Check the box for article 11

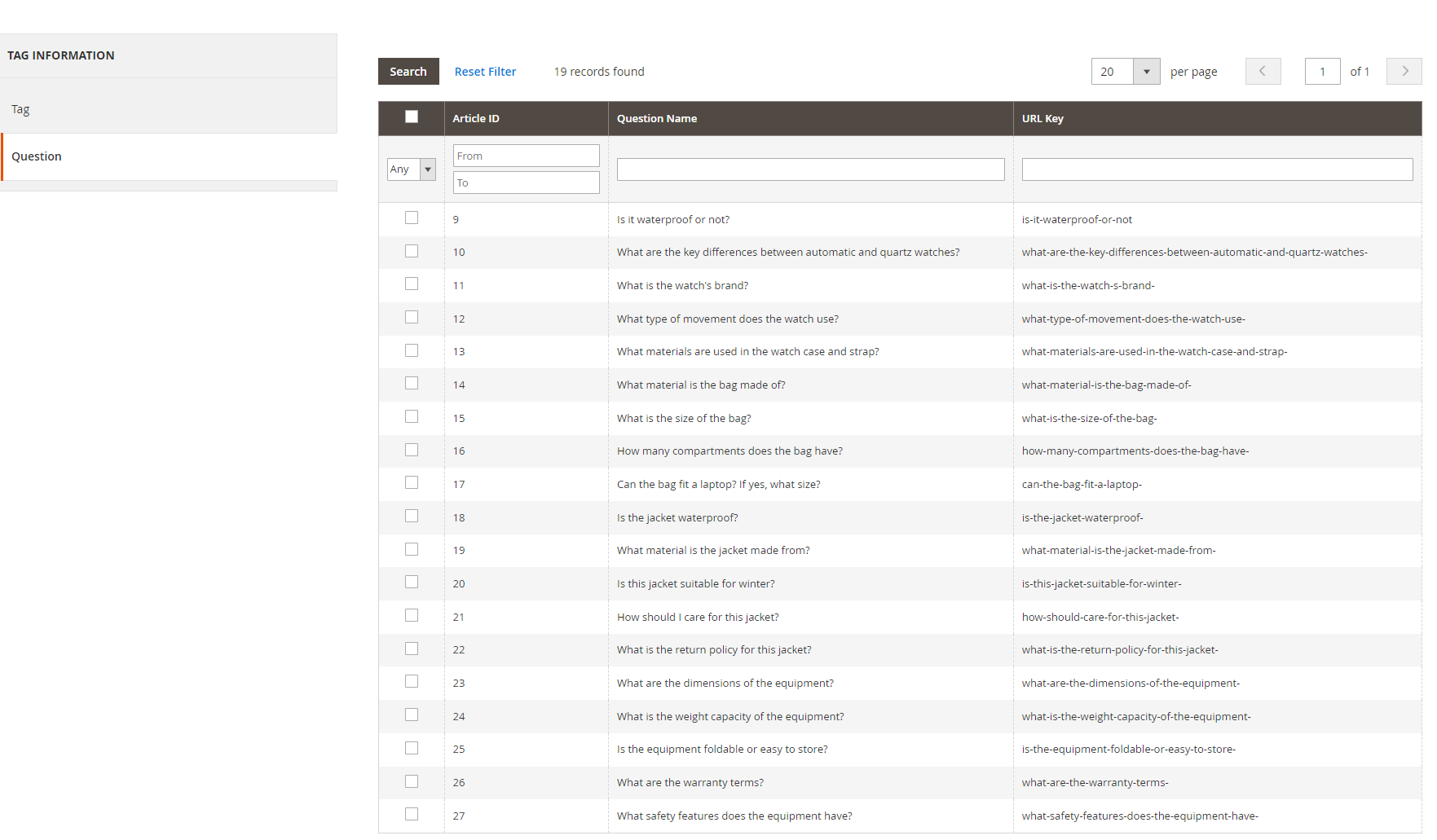click(412, 284)
